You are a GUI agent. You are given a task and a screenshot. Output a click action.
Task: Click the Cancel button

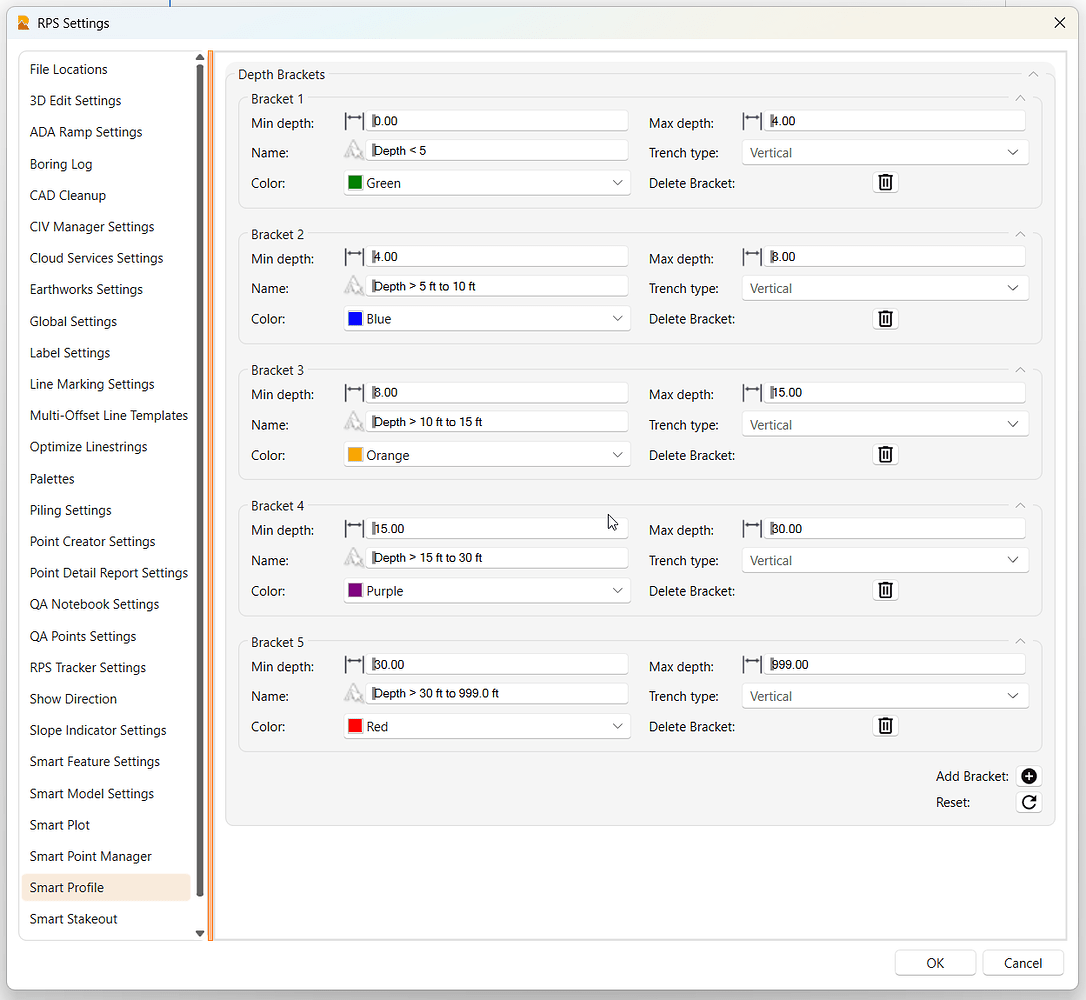tap(1022, 963)
